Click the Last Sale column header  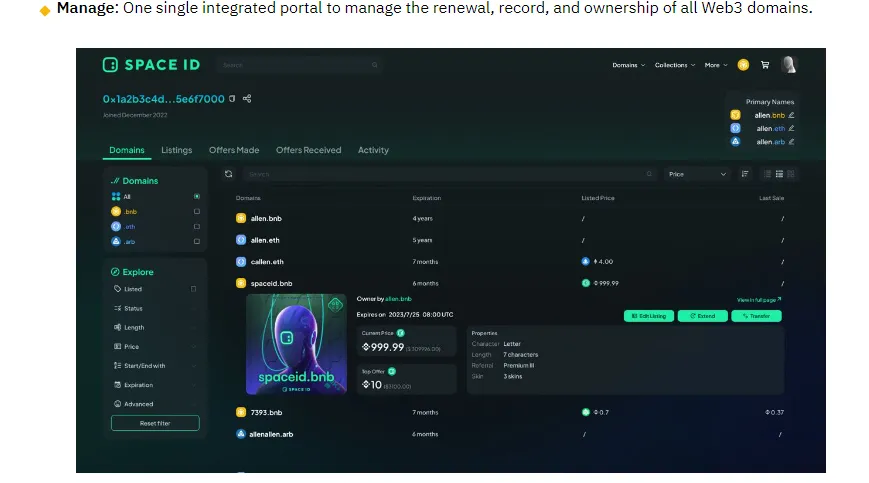pyautogui.click(x=771, y=198)
